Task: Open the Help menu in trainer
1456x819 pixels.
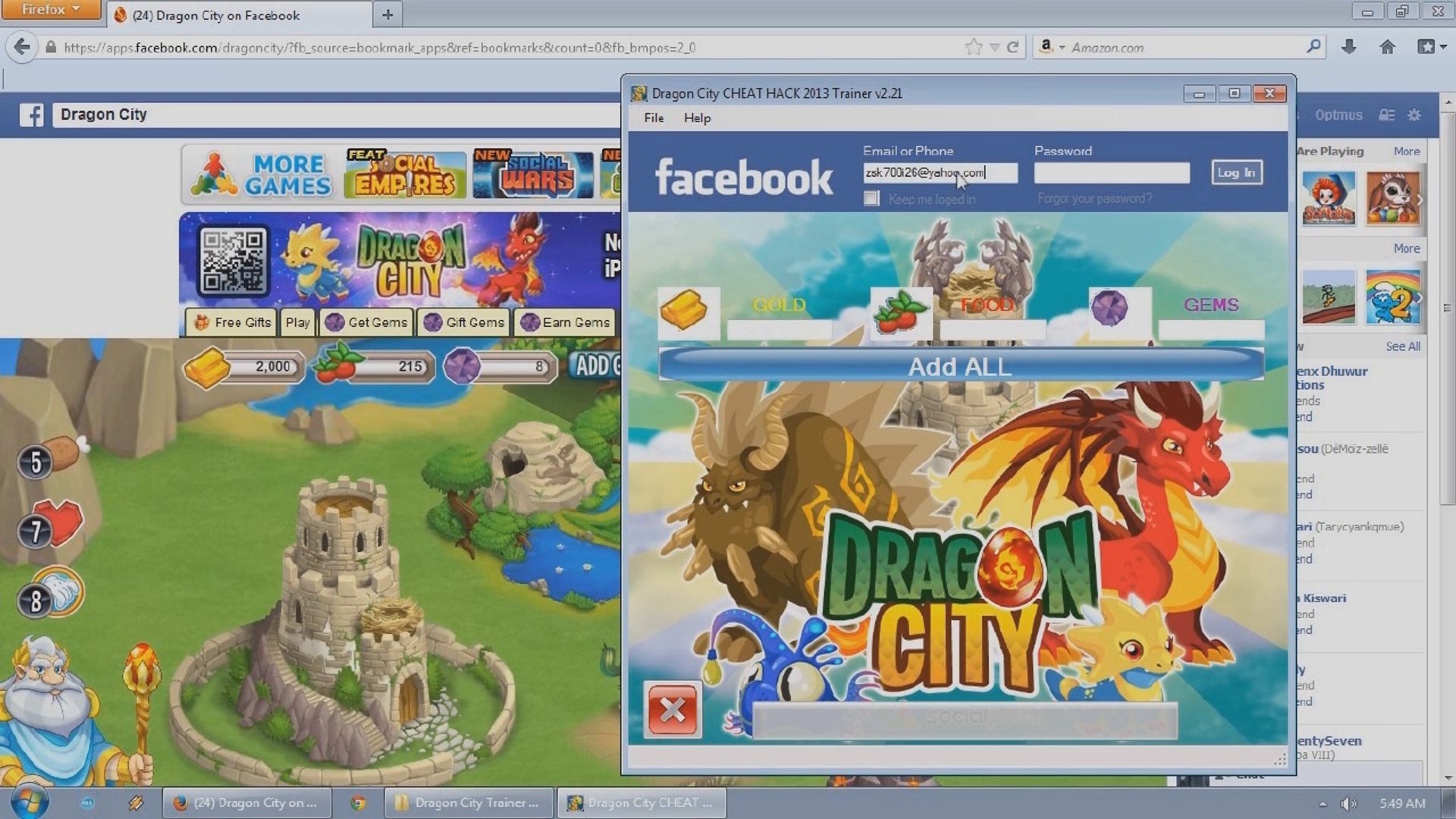Action: 697,118
